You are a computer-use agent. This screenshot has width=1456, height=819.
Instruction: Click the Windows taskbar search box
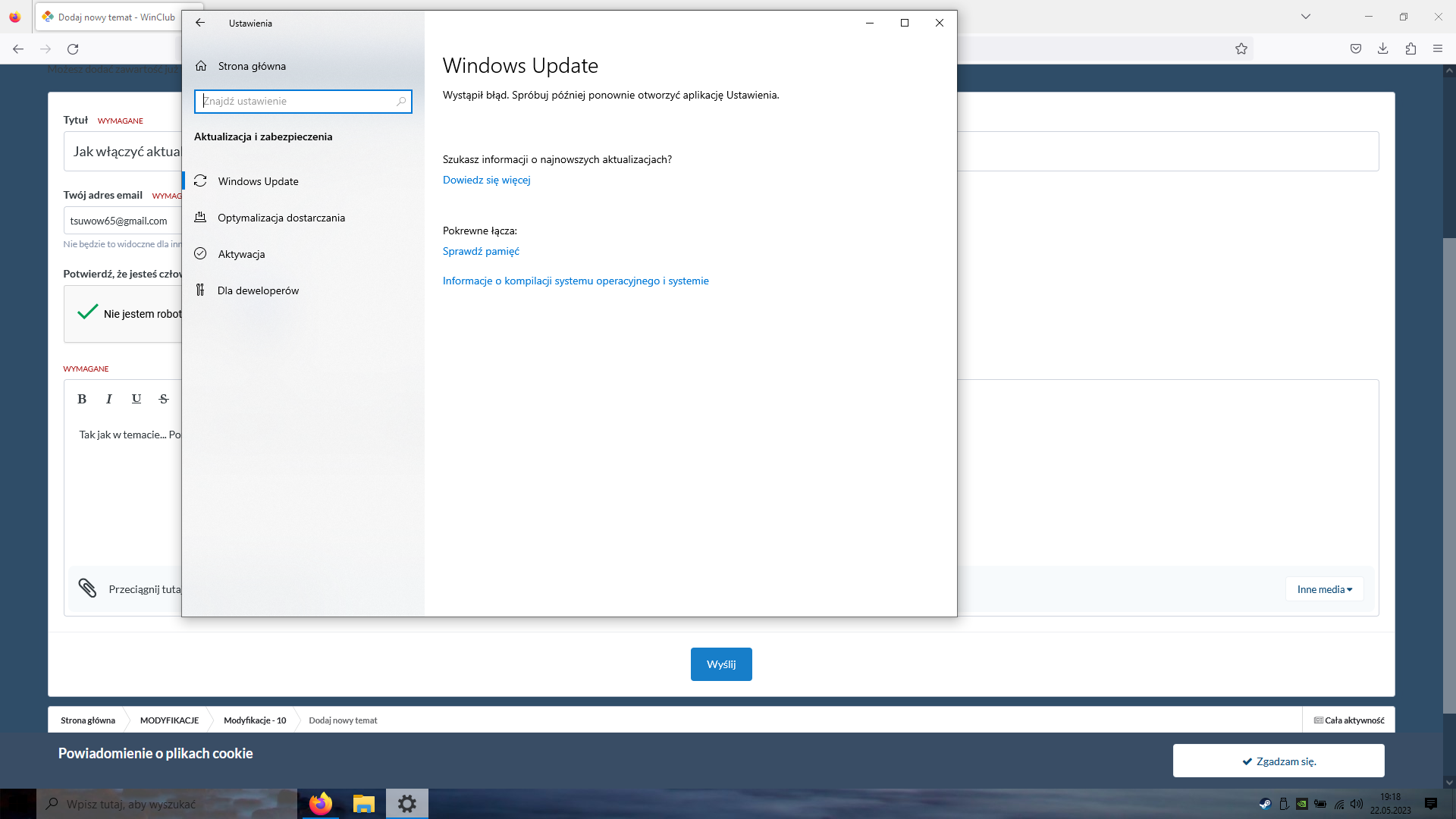click(167, 804)
